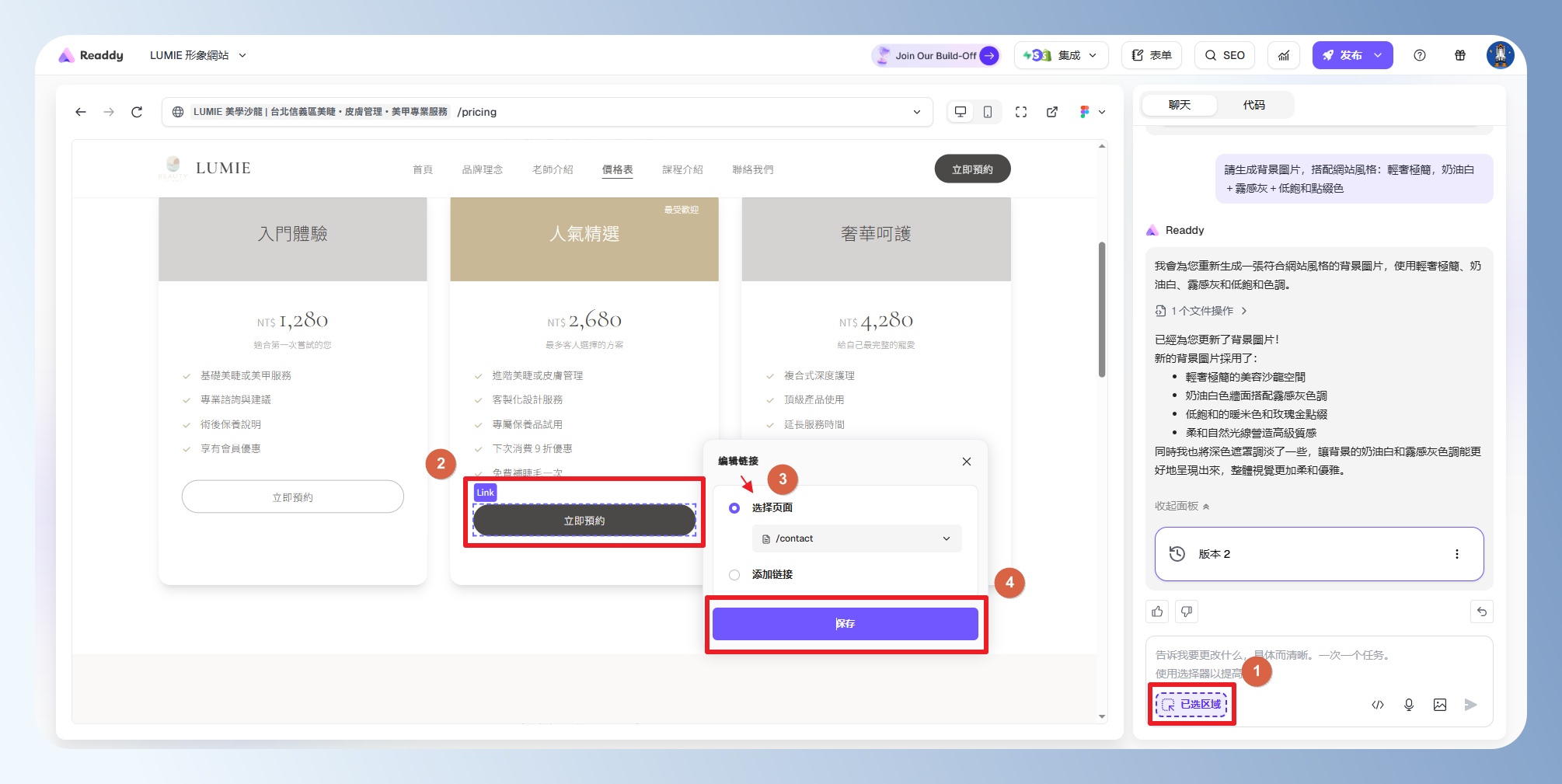Click the thumbs down feedback icon
Screen dimensions: 1562x784
(x=1187, y=612)
